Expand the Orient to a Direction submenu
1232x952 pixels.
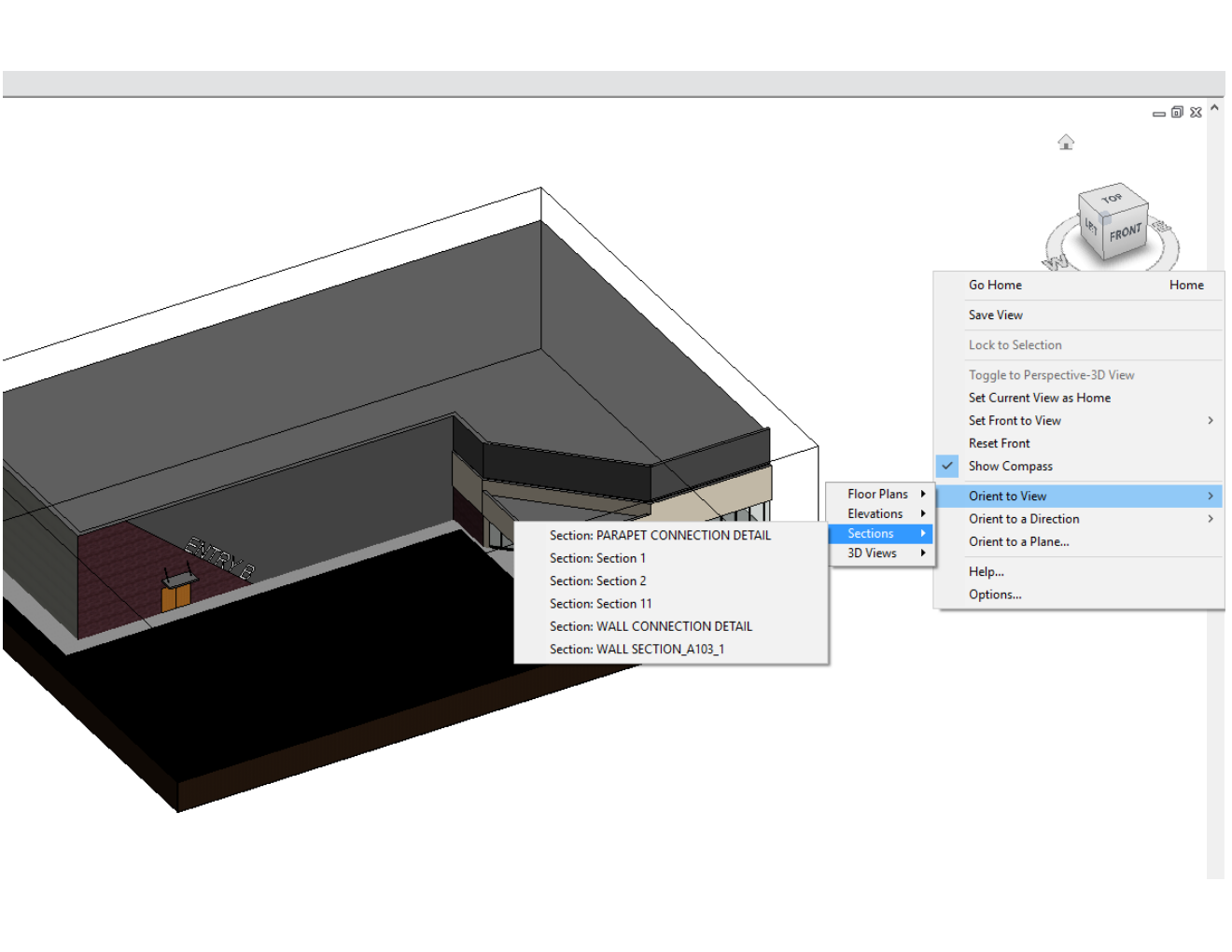pyautogui.click(x=1079, y=519)
